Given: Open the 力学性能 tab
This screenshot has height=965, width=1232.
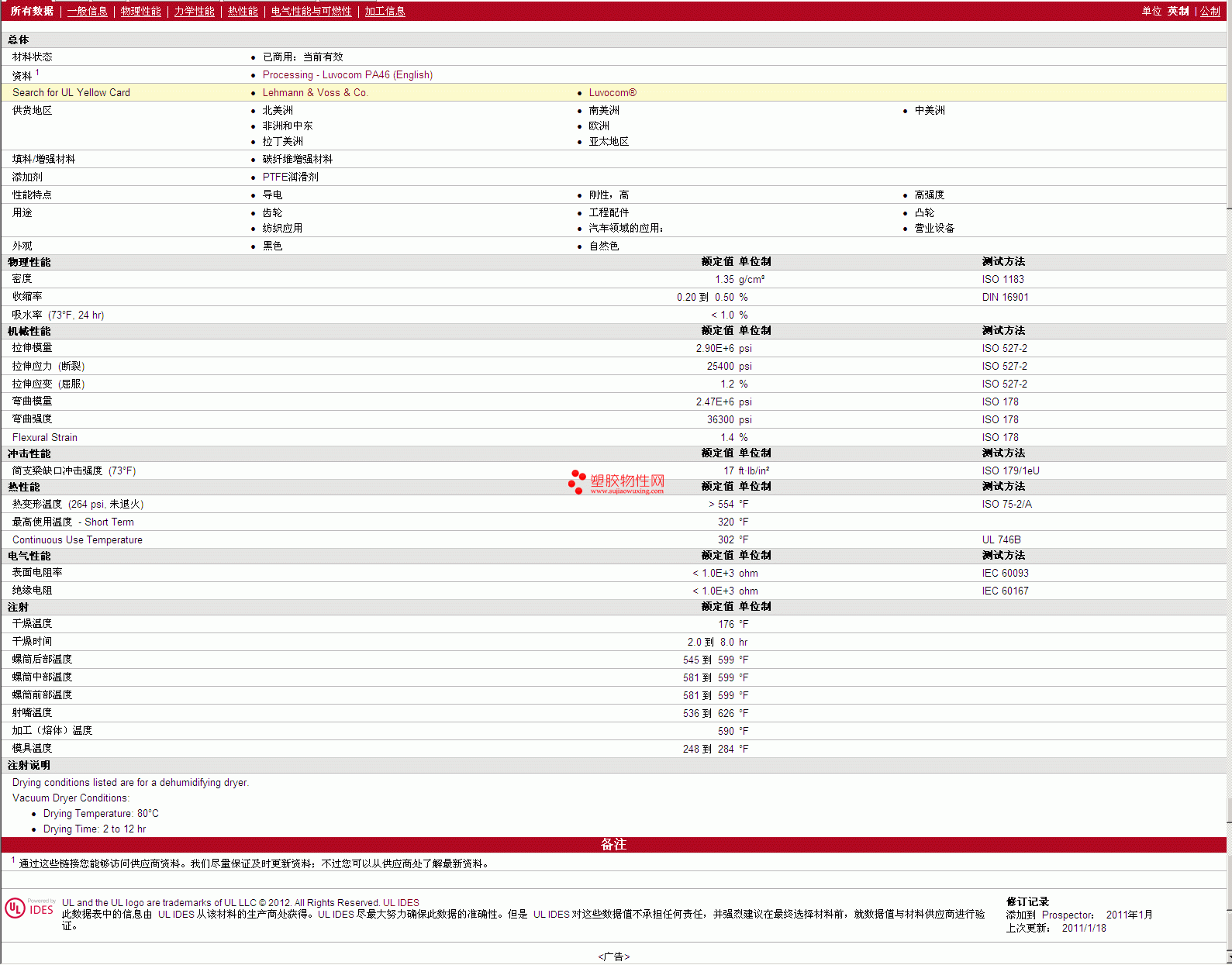Looking at the screenshot, I should click(x=194, y=11).
